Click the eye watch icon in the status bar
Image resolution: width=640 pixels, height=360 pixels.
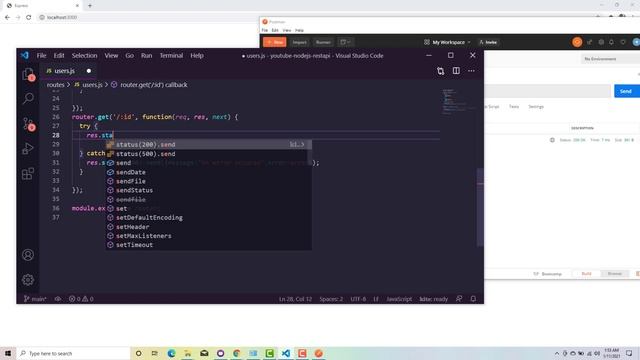pyautogui.click(x=58, y=299)
